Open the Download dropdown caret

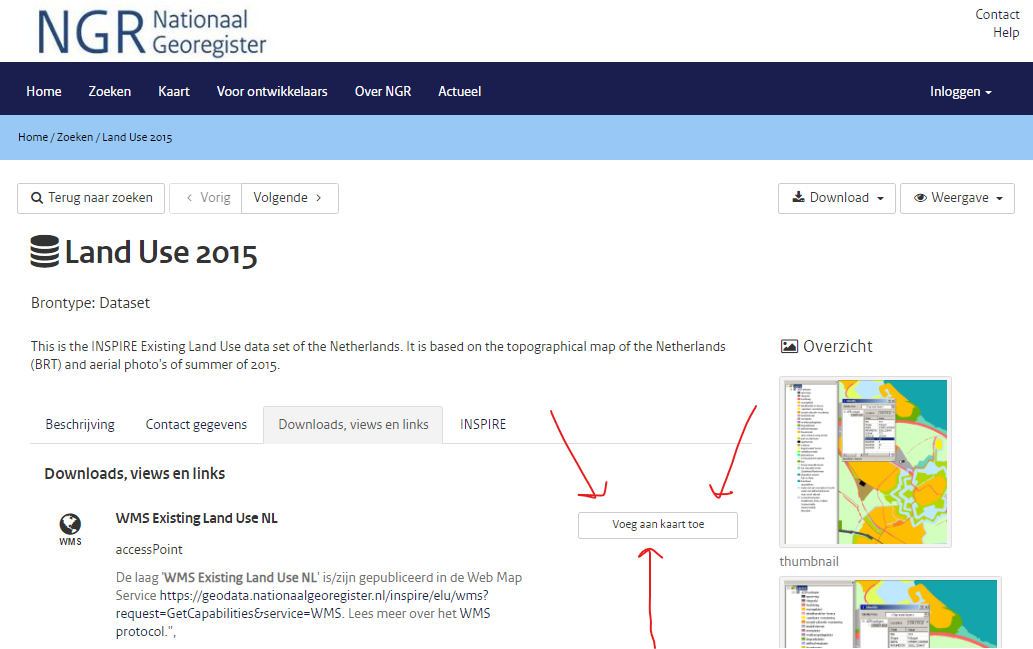click(x=880, y=198)
